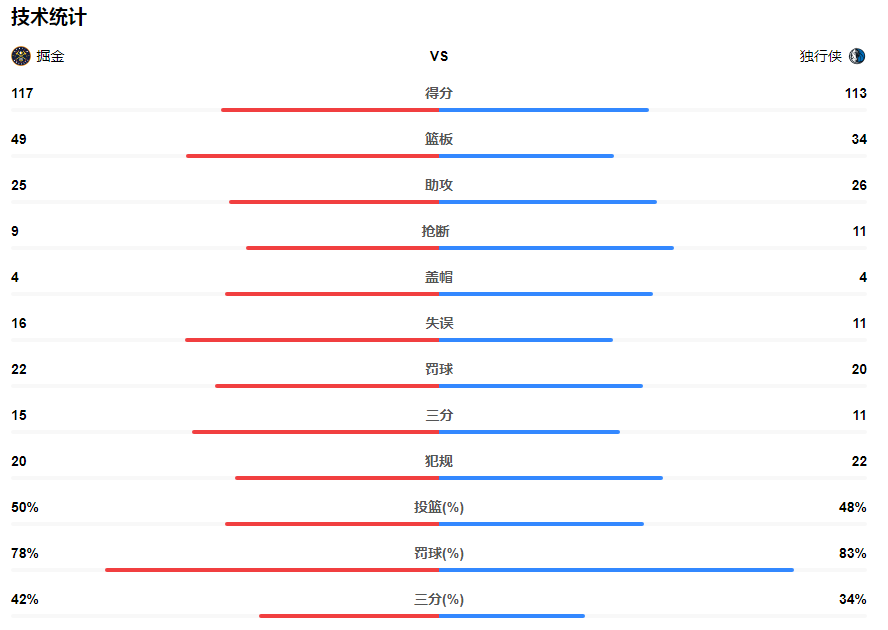Select the 盖帽 stat label
The height and width of the screenshot is (630, 888).
coord(439,277)
